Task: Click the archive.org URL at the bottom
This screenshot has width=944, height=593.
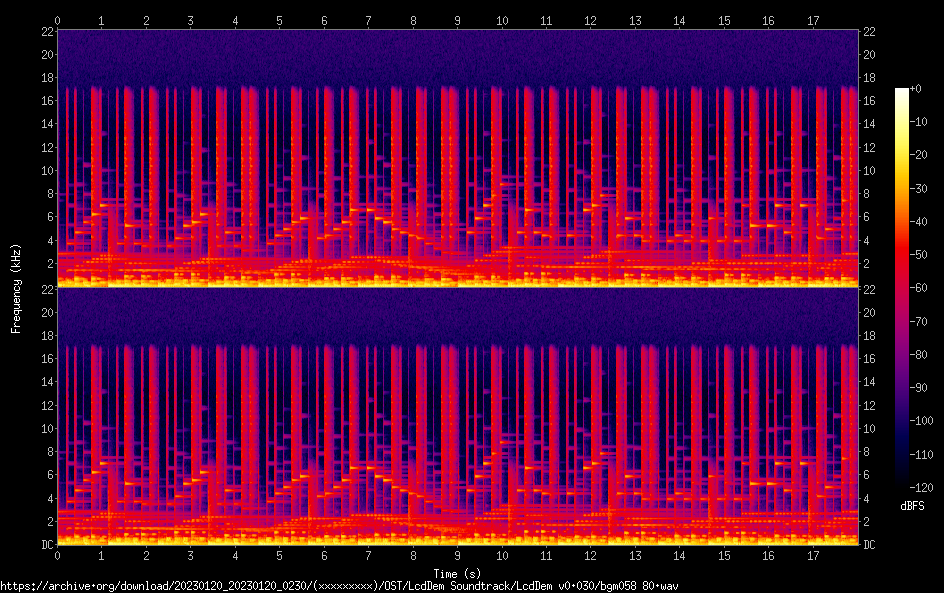Action: (x=339, y=585)
